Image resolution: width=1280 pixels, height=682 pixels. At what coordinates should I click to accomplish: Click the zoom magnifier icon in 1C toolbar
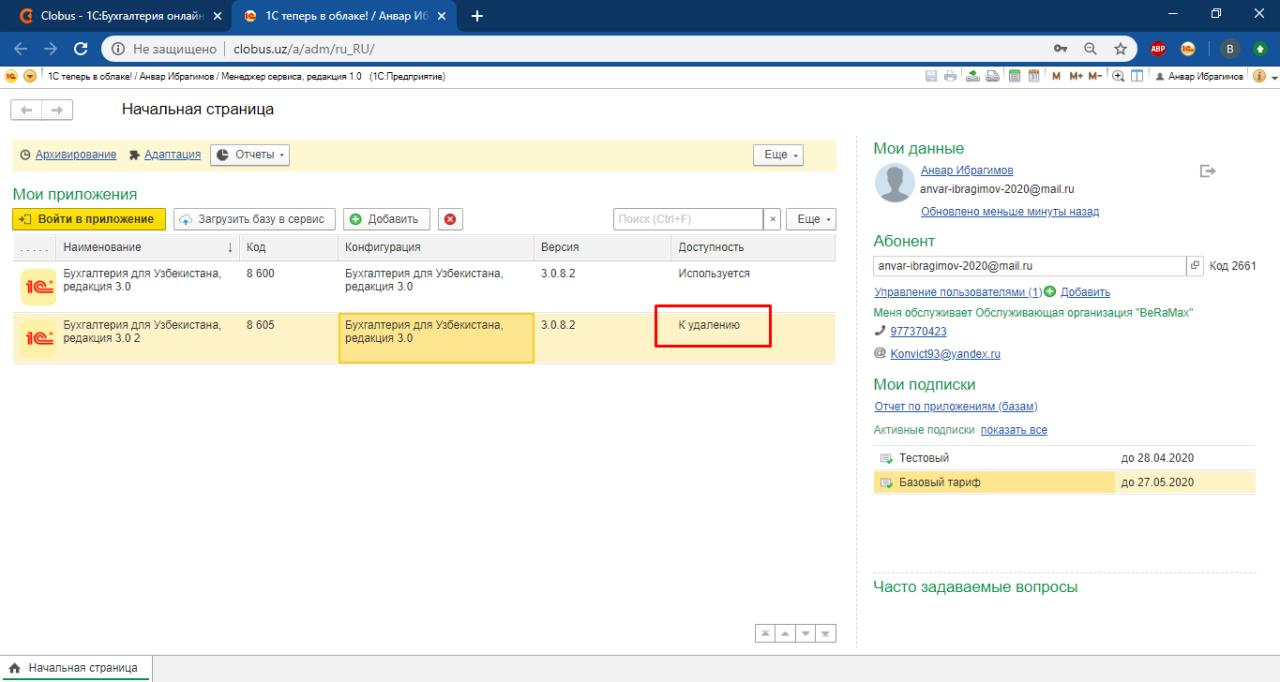click(1118, 76)
